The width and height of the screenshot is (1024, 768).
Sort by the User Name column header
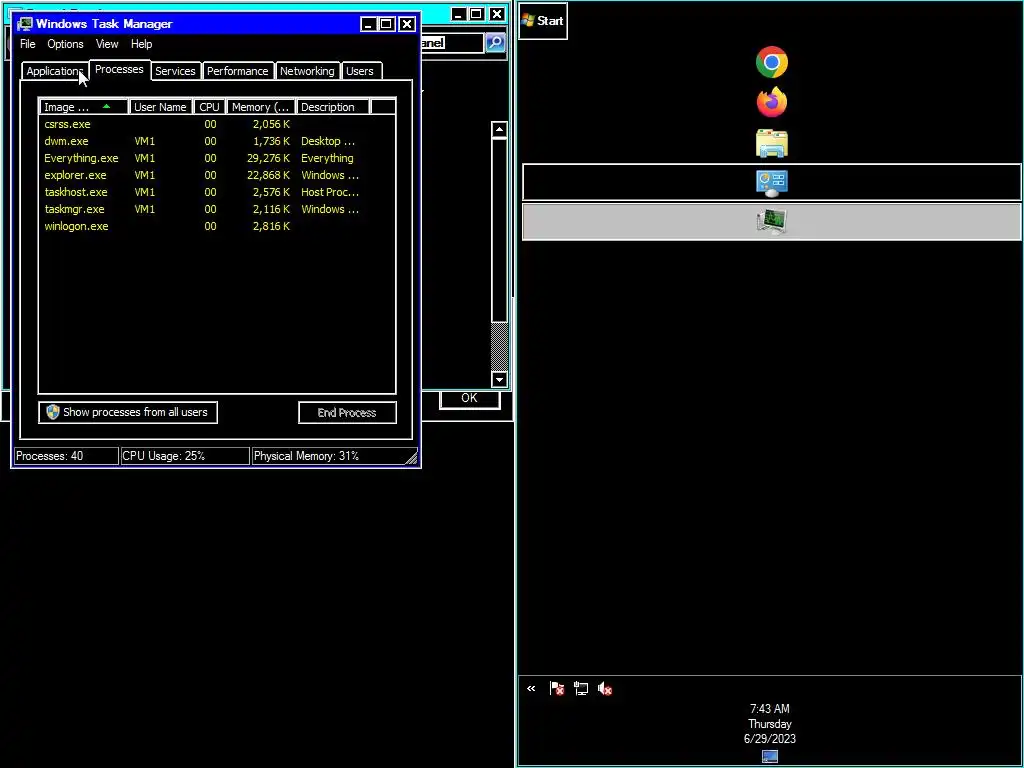[160, 107]
